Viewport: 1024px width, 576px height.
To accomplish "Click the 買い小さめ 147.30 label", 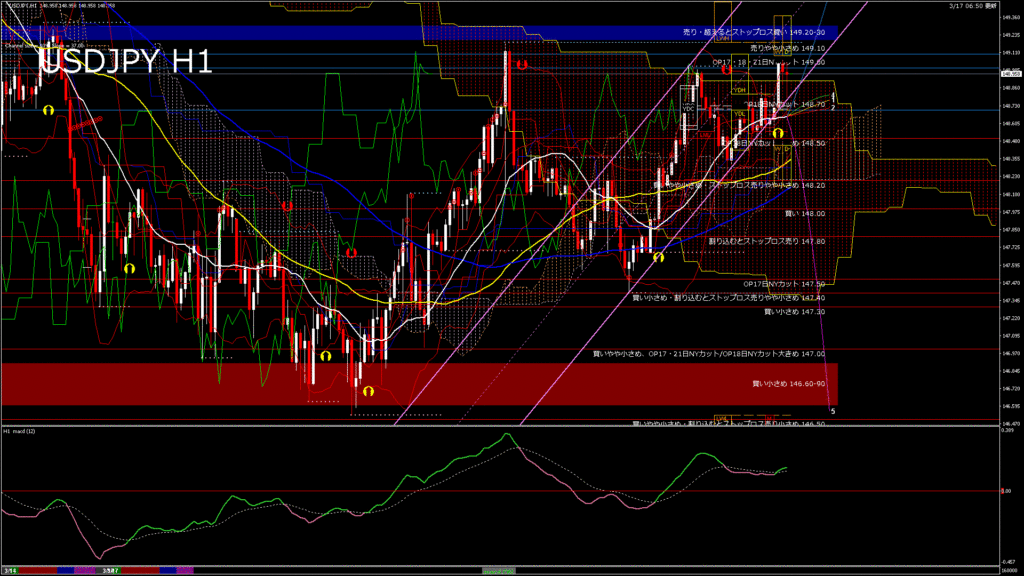I will click(794, 312).
